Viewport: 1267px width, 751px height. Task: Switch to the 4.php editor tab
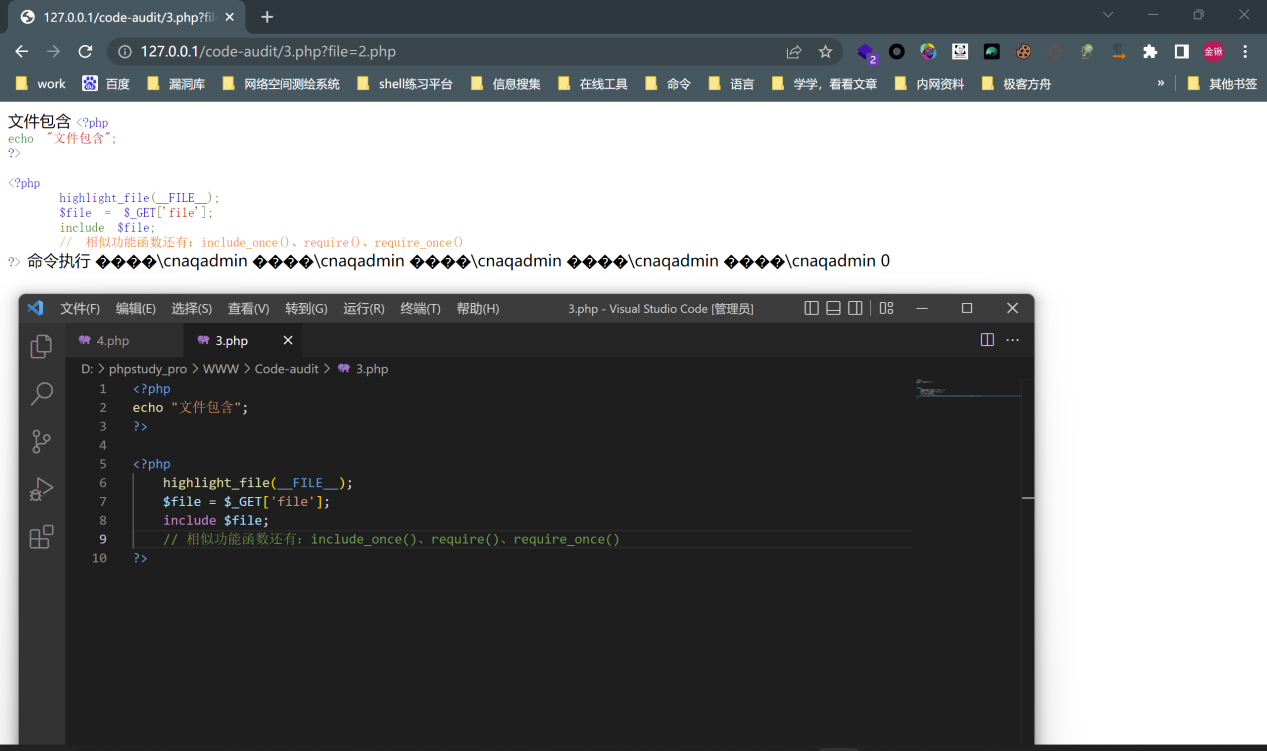(125, 341)
